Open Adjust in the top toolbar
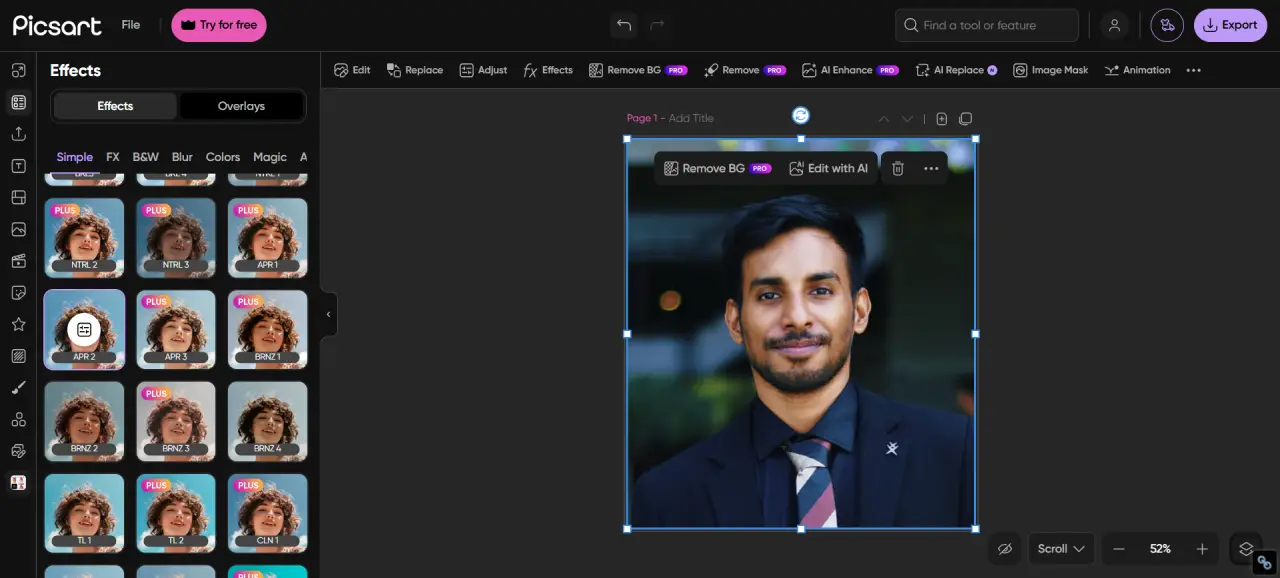1280x578 pixels. pos(483,70)
